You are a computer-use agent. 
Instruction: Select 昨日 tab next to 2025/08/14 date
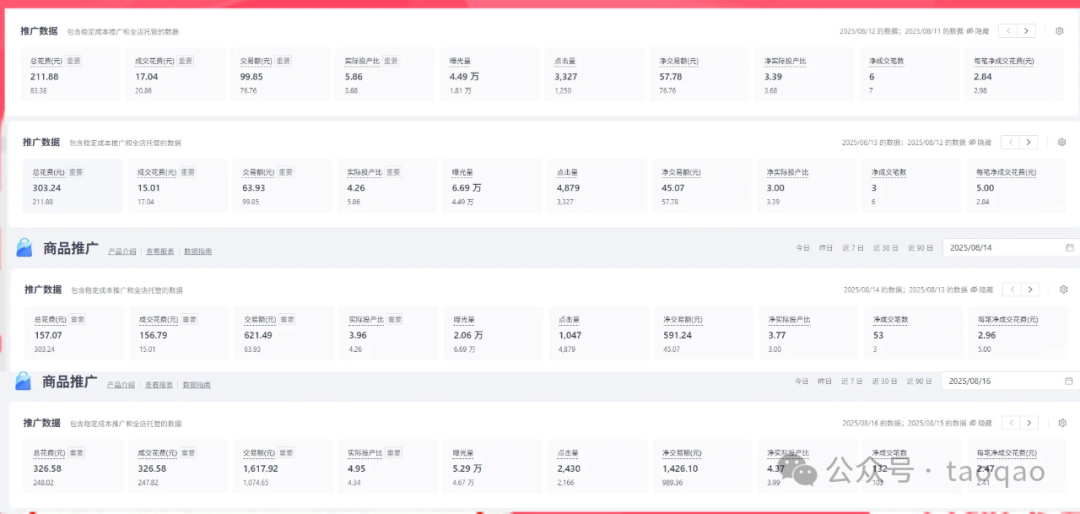click(x=825, y=248)
